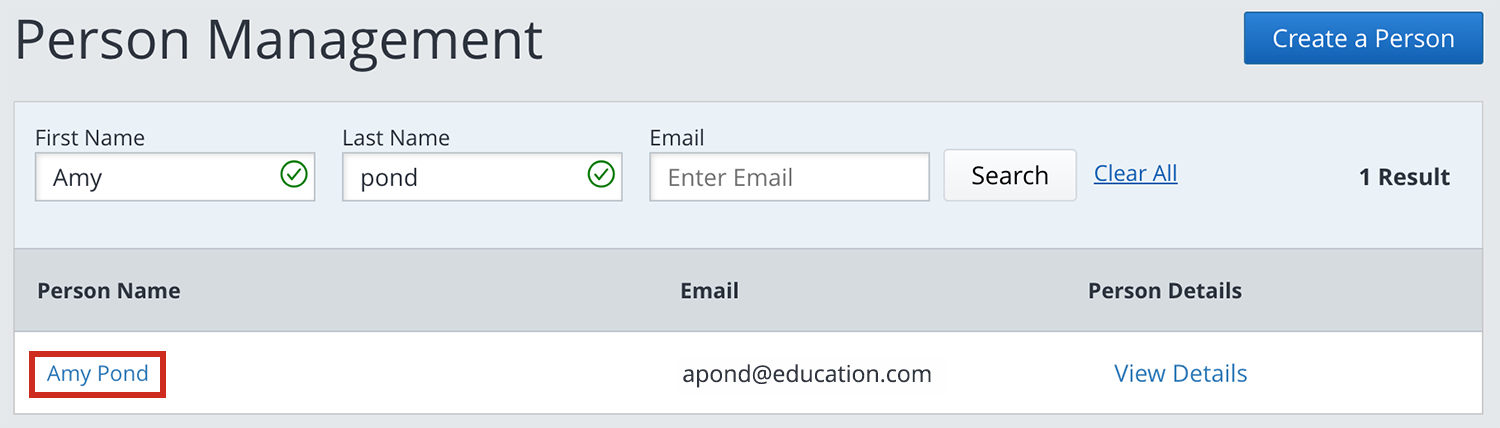Click the 1 Result count text
Viewport: 1500px width, 428px height.
(x=1403, y=177)
